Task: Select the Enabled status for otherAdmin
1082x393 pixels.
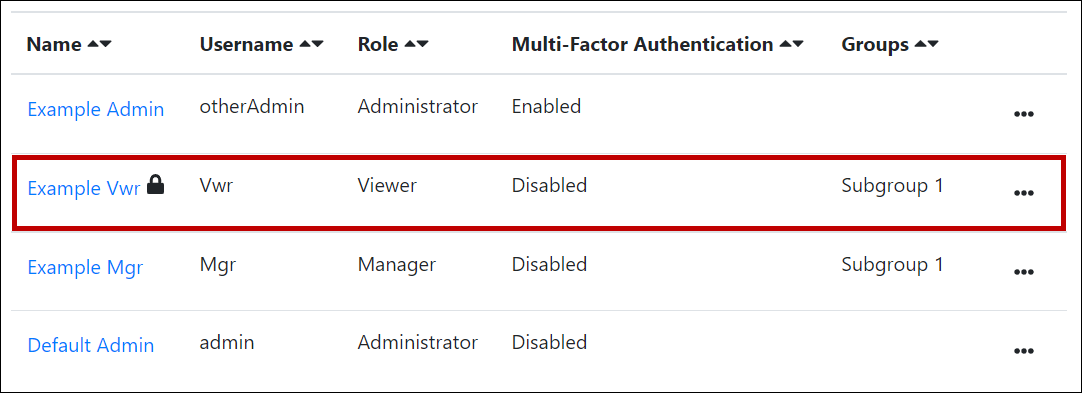Action: click(547, 106)
